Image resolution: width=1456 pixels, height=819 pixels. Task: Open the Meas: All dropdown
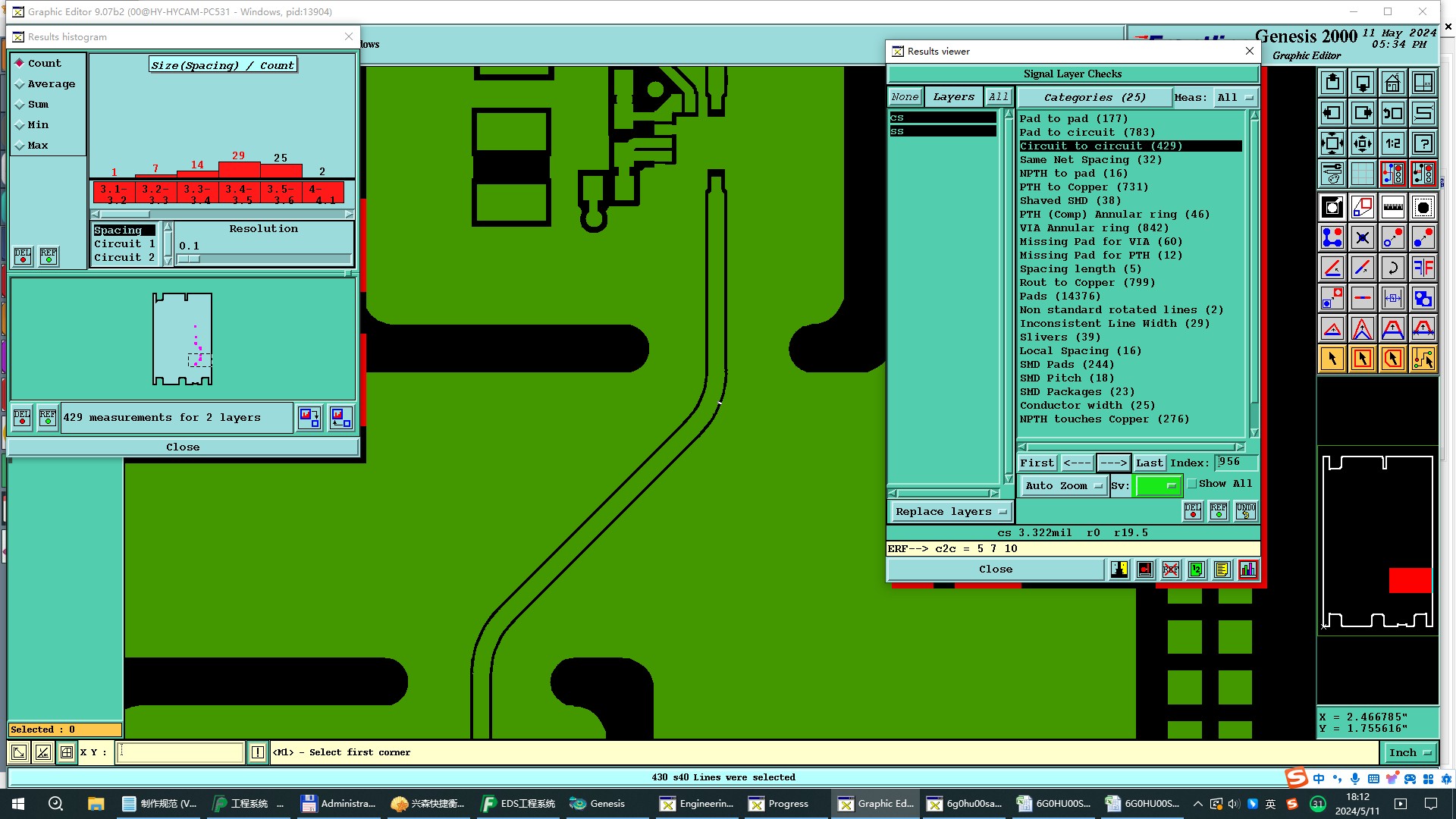[x=1235, y=97]
